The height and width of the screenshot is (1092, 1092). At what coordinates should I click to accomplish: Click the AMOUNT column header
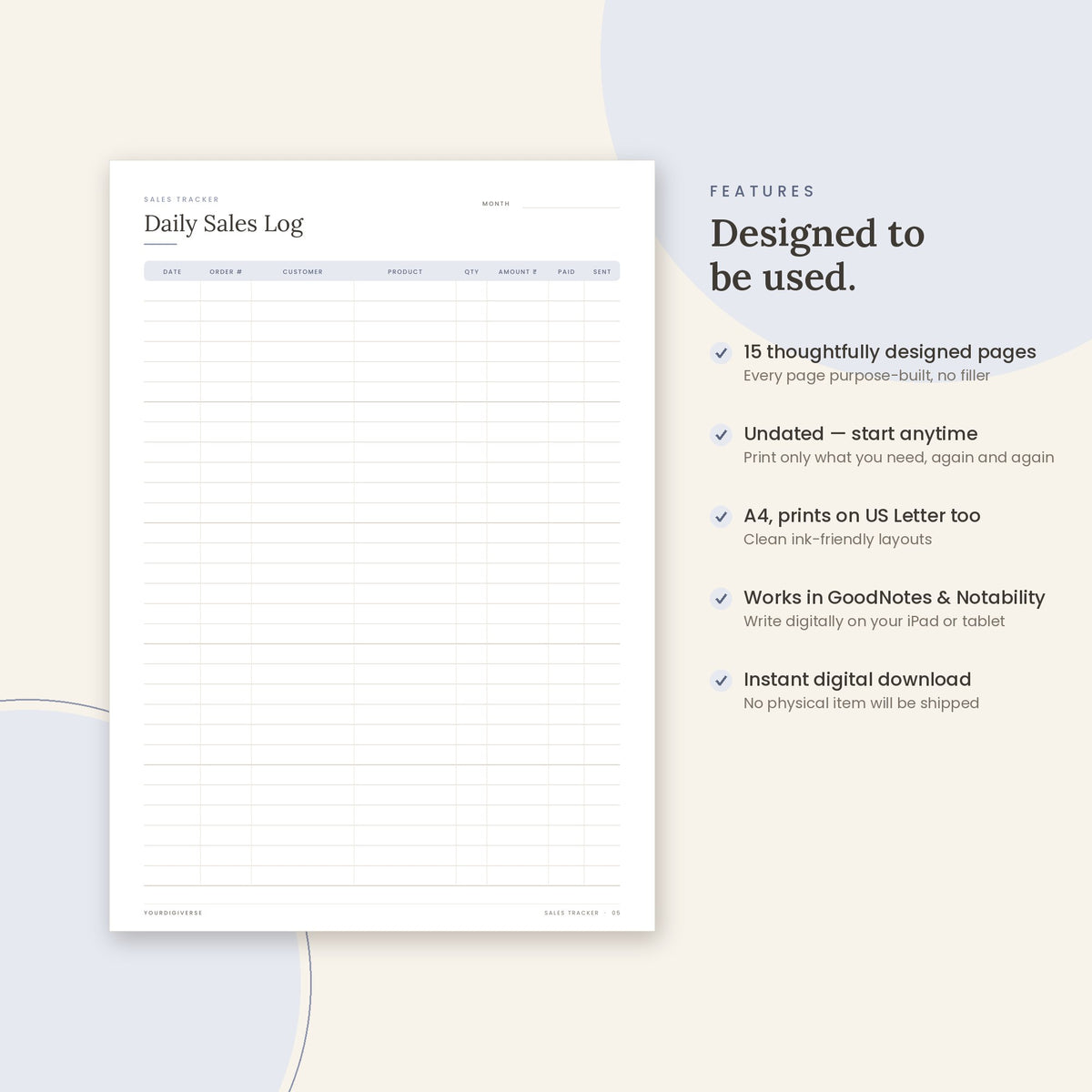pos(517,271)
